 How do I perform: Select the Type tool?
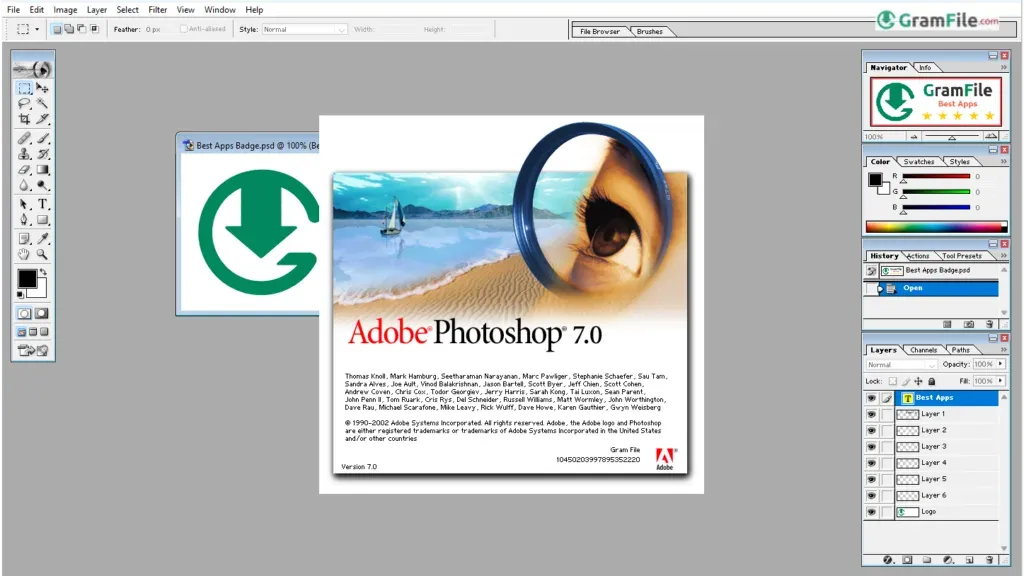(x=42, y=204)
